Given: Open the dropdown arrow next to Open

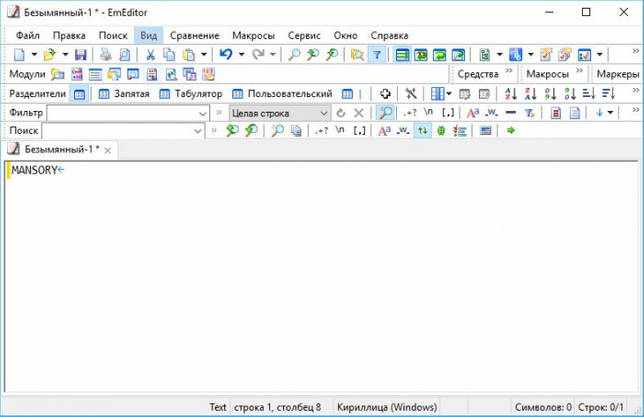Looking at the screenshot, I should point(65,54).
